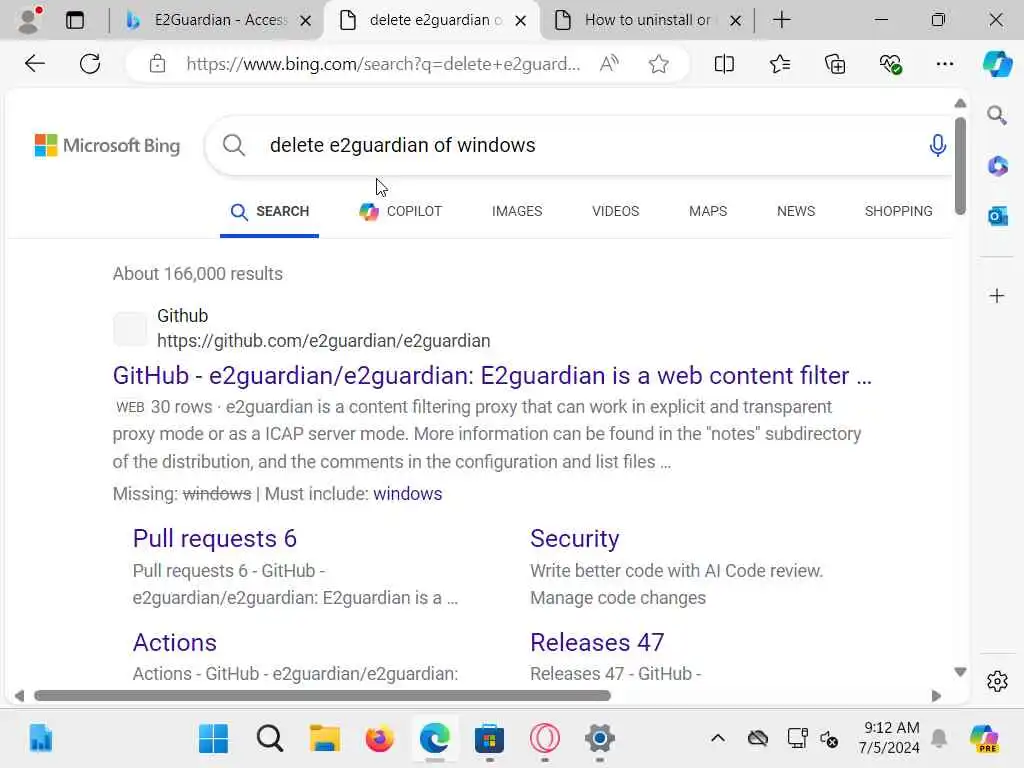
Task: Switch to the E2Guardian - Access tab
Action: 221,20
